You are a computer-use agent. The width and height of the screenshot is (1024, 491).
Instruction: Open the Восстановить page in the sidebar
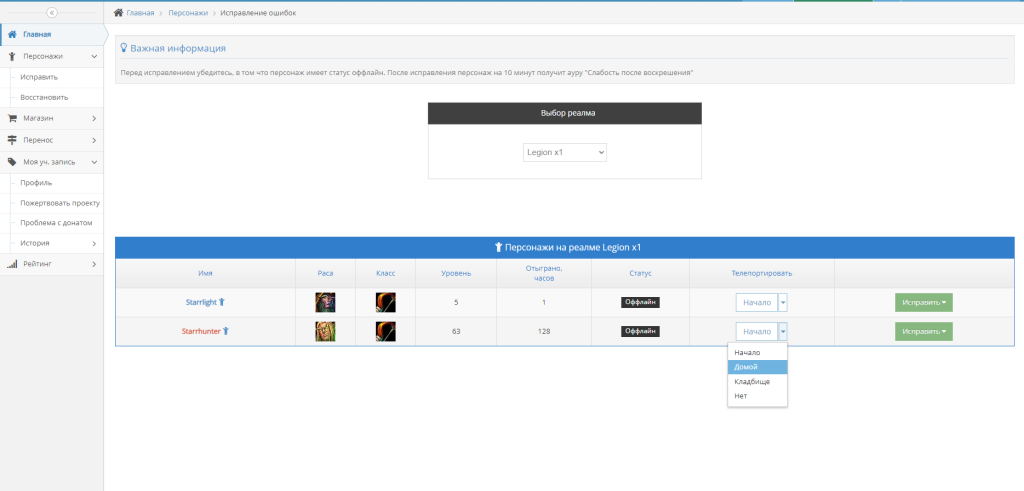[x=44, y=97]
